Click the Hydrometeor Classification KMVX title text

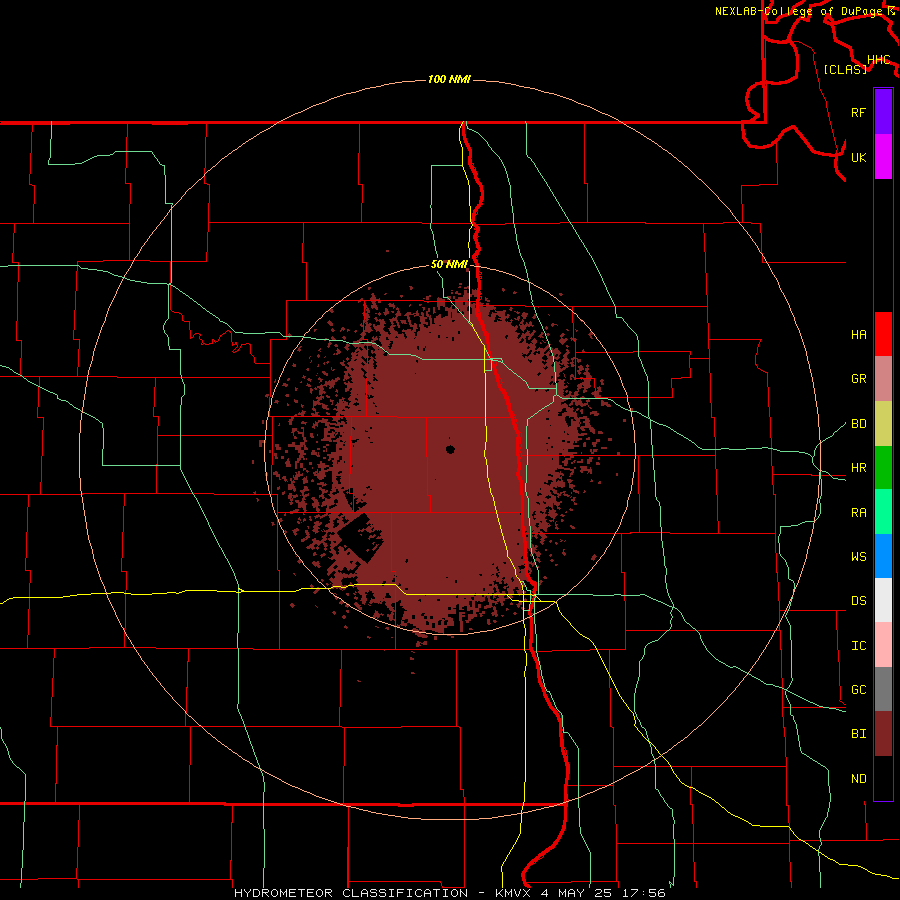pyautogui.click(x=450, y=893)
